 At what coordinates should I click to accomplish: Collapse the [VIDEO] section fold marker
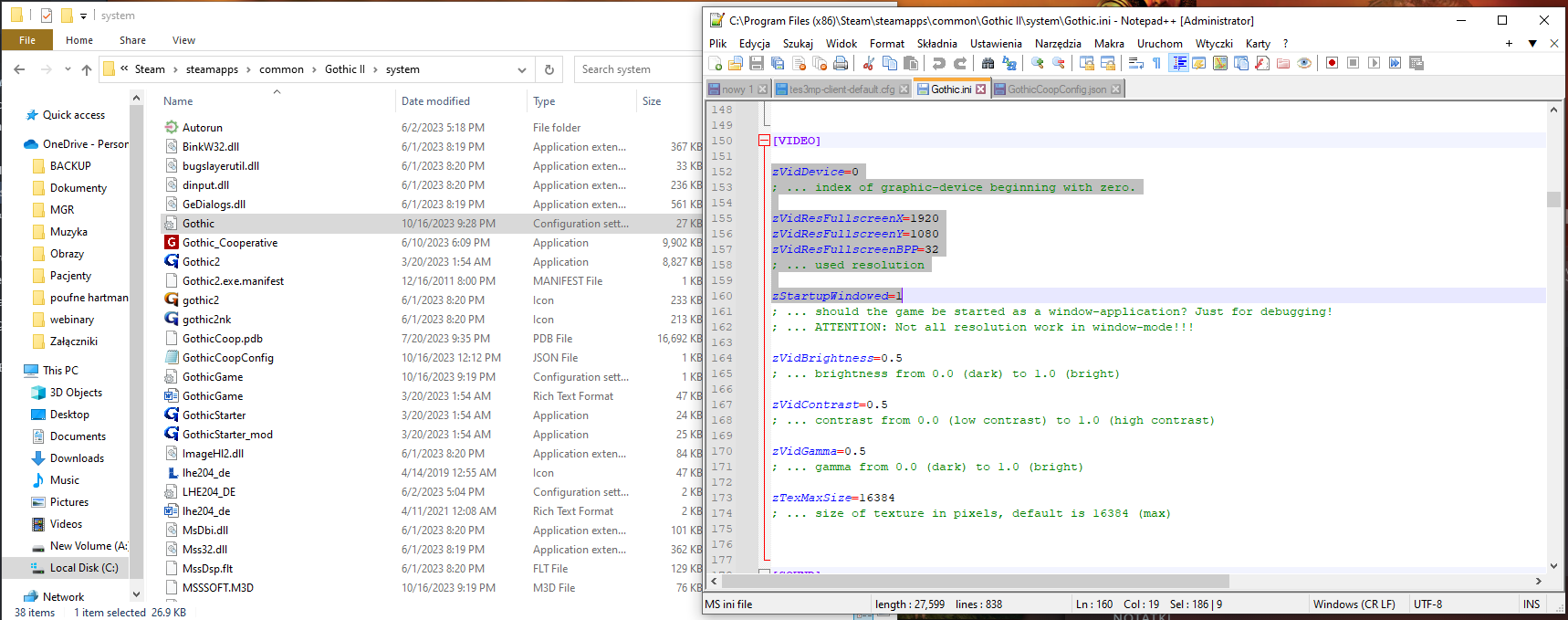pos(764,141)
